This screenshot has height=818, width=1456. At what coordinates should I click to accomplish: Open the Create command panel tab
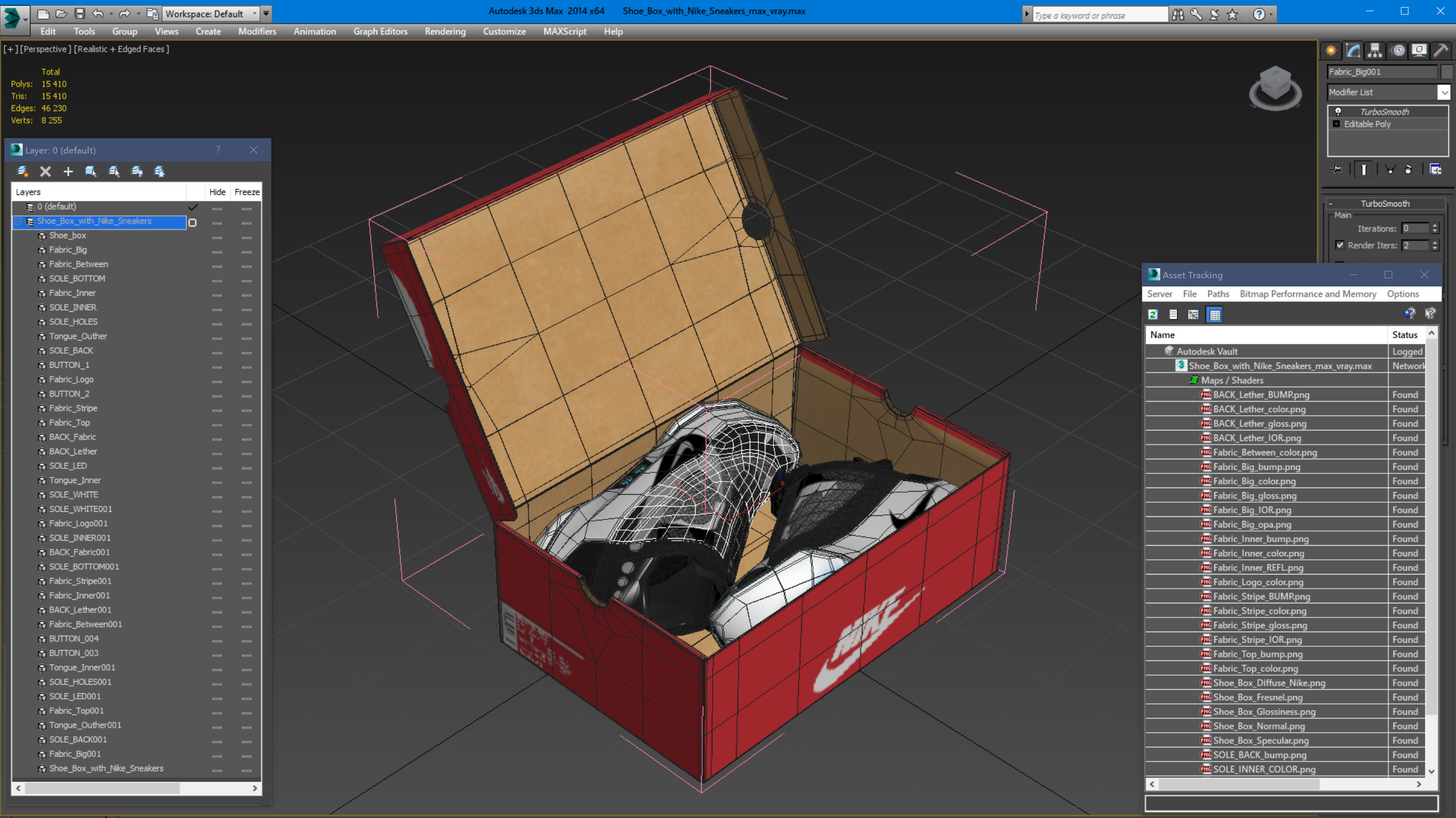pyautogui.click(x=1331, y=51)
